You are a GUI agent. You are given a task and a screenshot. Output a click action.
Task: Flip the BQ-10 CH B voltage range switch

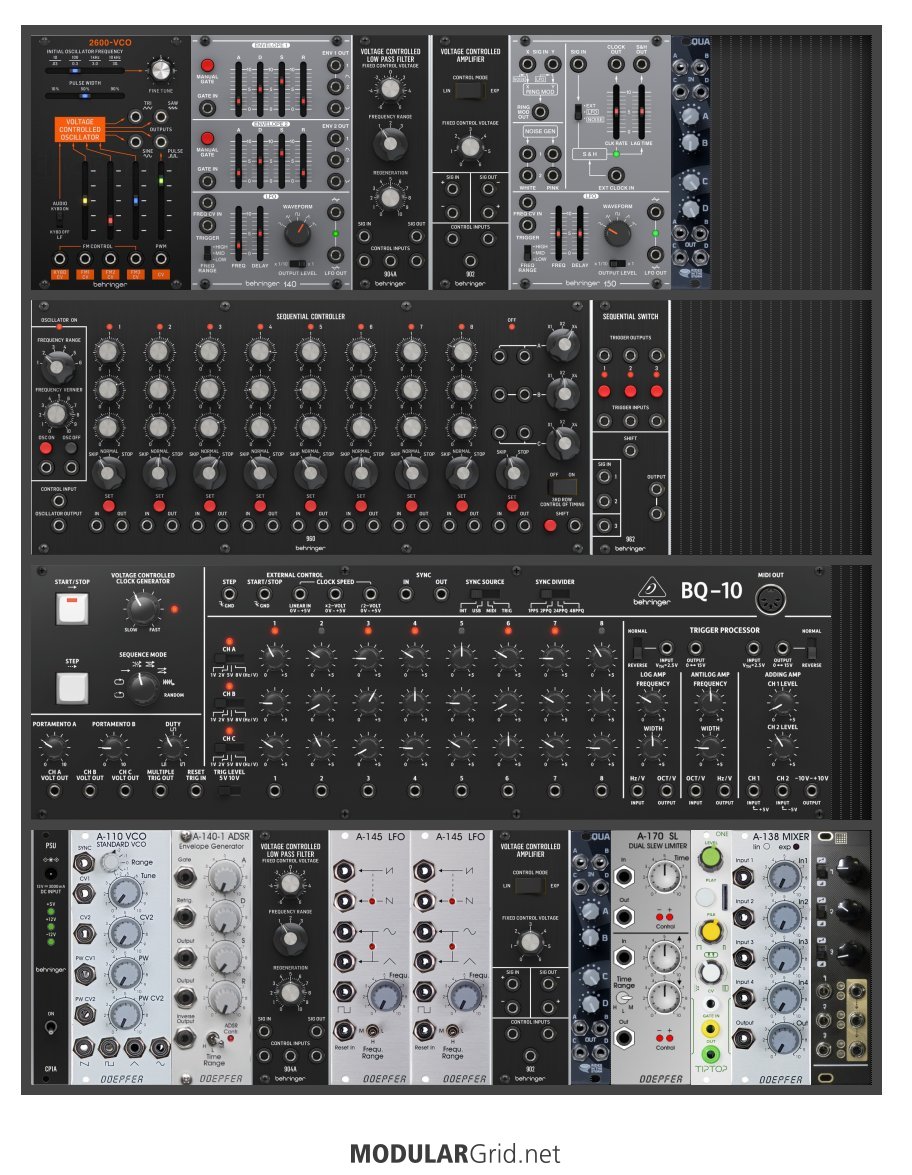coord(227,702)
